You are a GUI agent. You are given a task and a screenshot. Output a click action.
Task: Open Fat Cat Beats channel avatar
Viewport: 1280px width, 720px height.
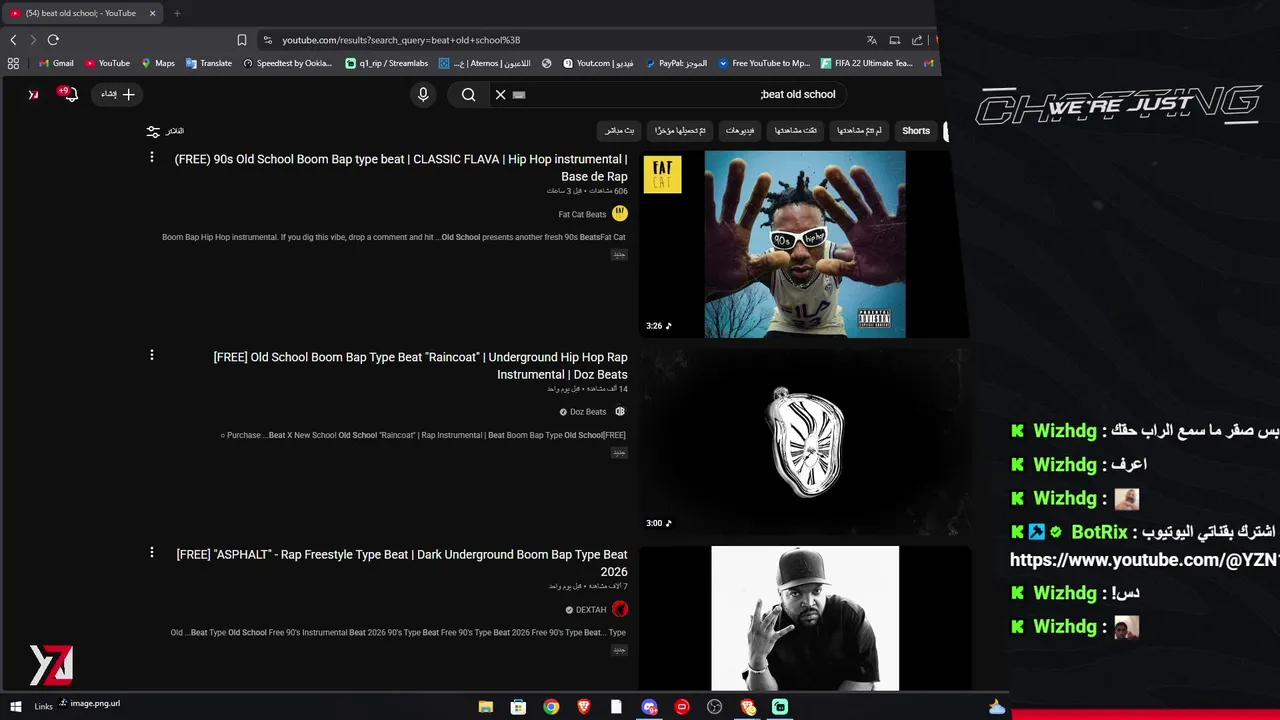(x=620, y=213)
